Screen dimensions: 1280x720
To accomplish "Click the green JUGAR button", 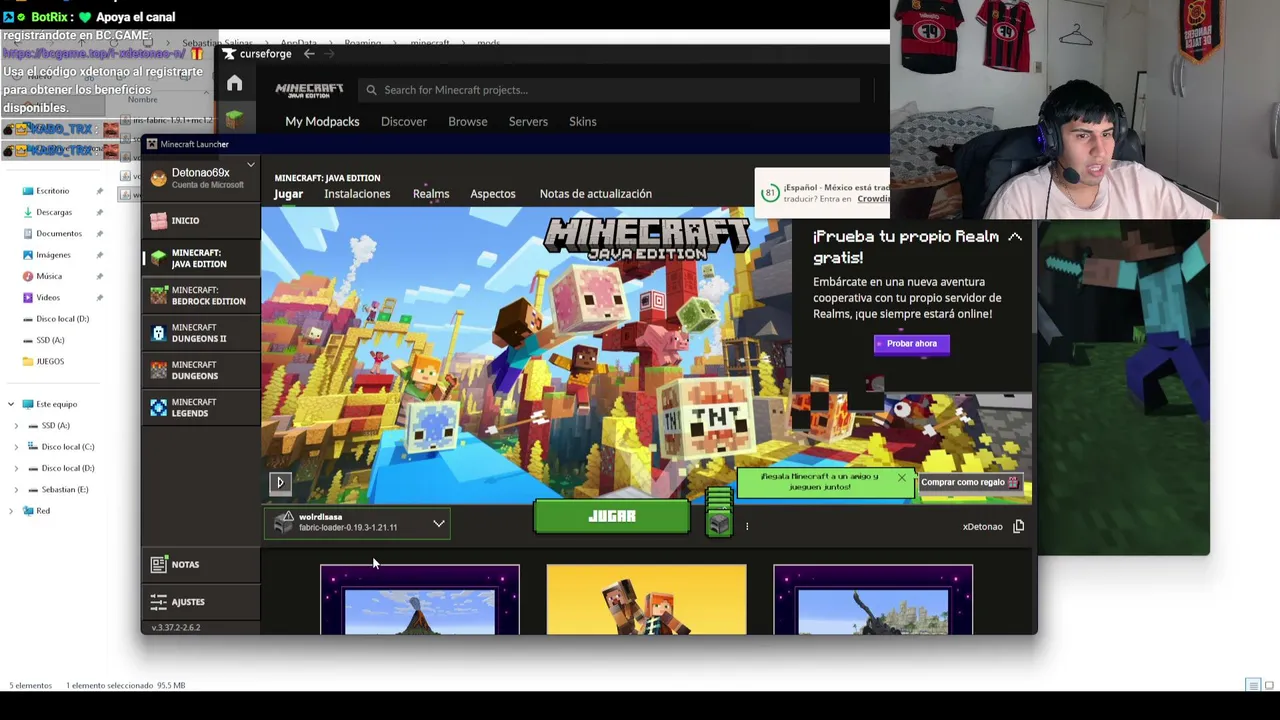I will (612, 516).
